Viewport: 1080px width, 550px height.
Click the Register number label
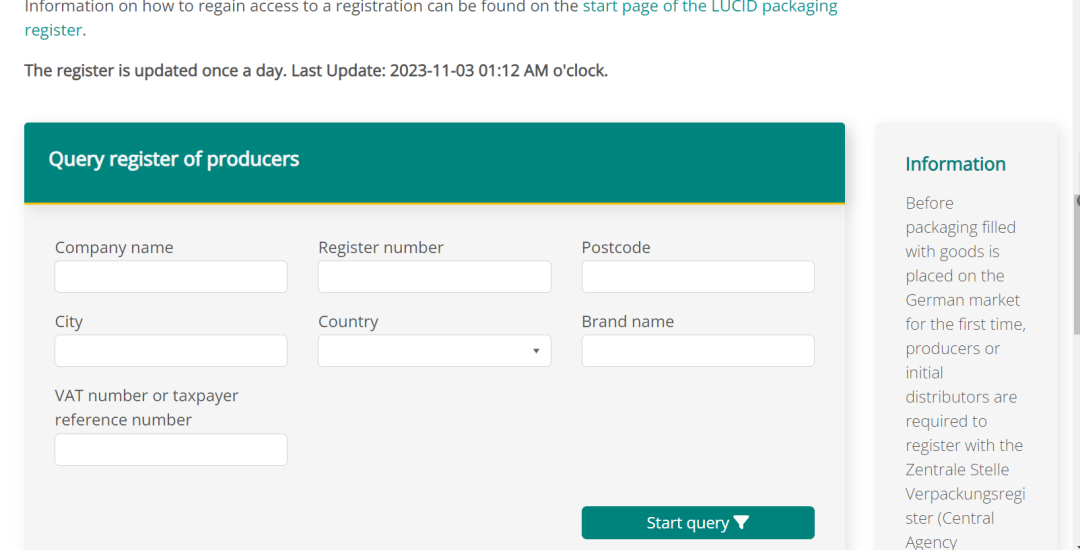(381, 247)
